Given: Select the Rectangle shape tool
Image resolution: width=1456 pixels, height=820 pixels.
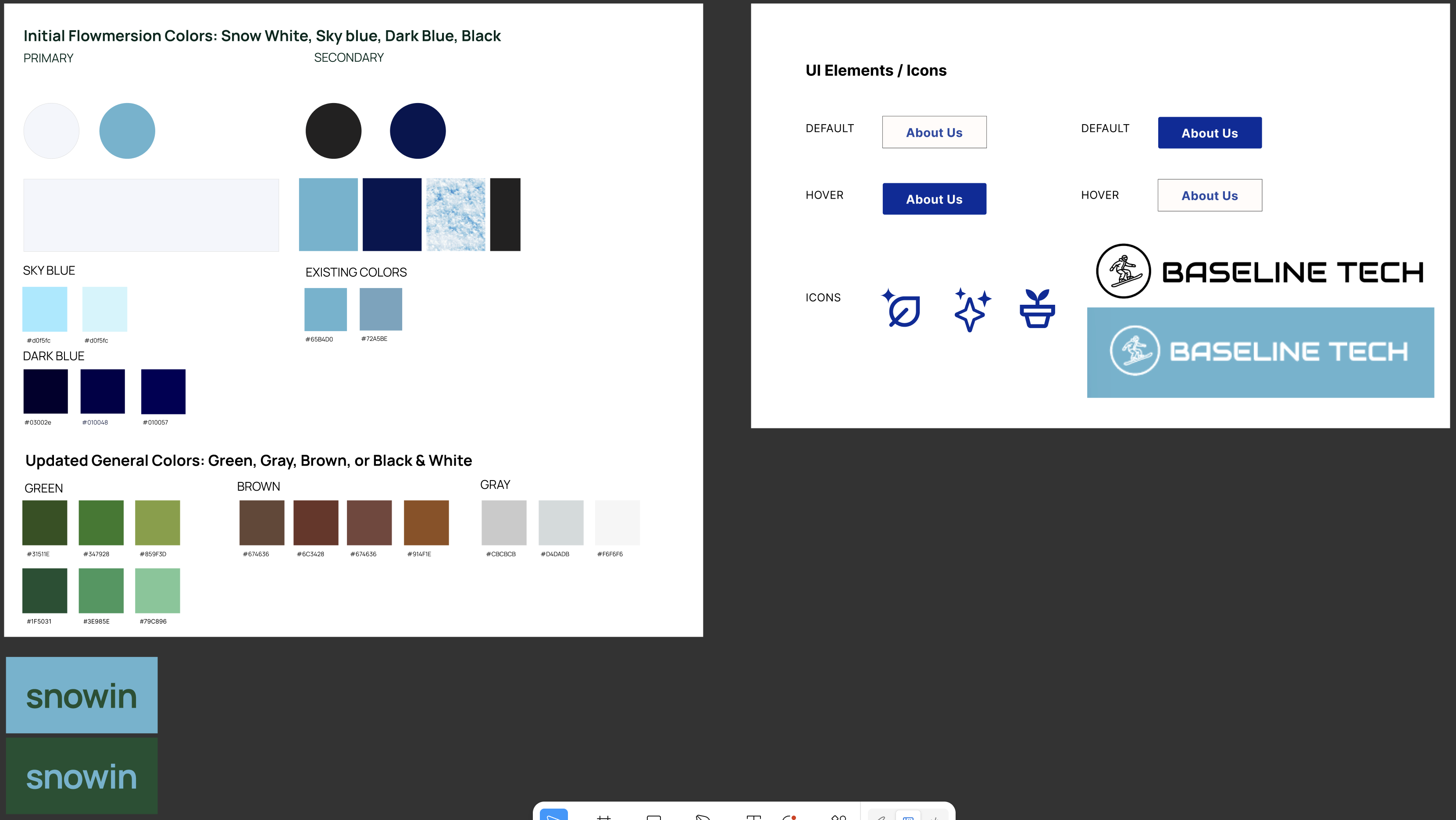Looking at the screenshot, I should (x=653, y=816).
